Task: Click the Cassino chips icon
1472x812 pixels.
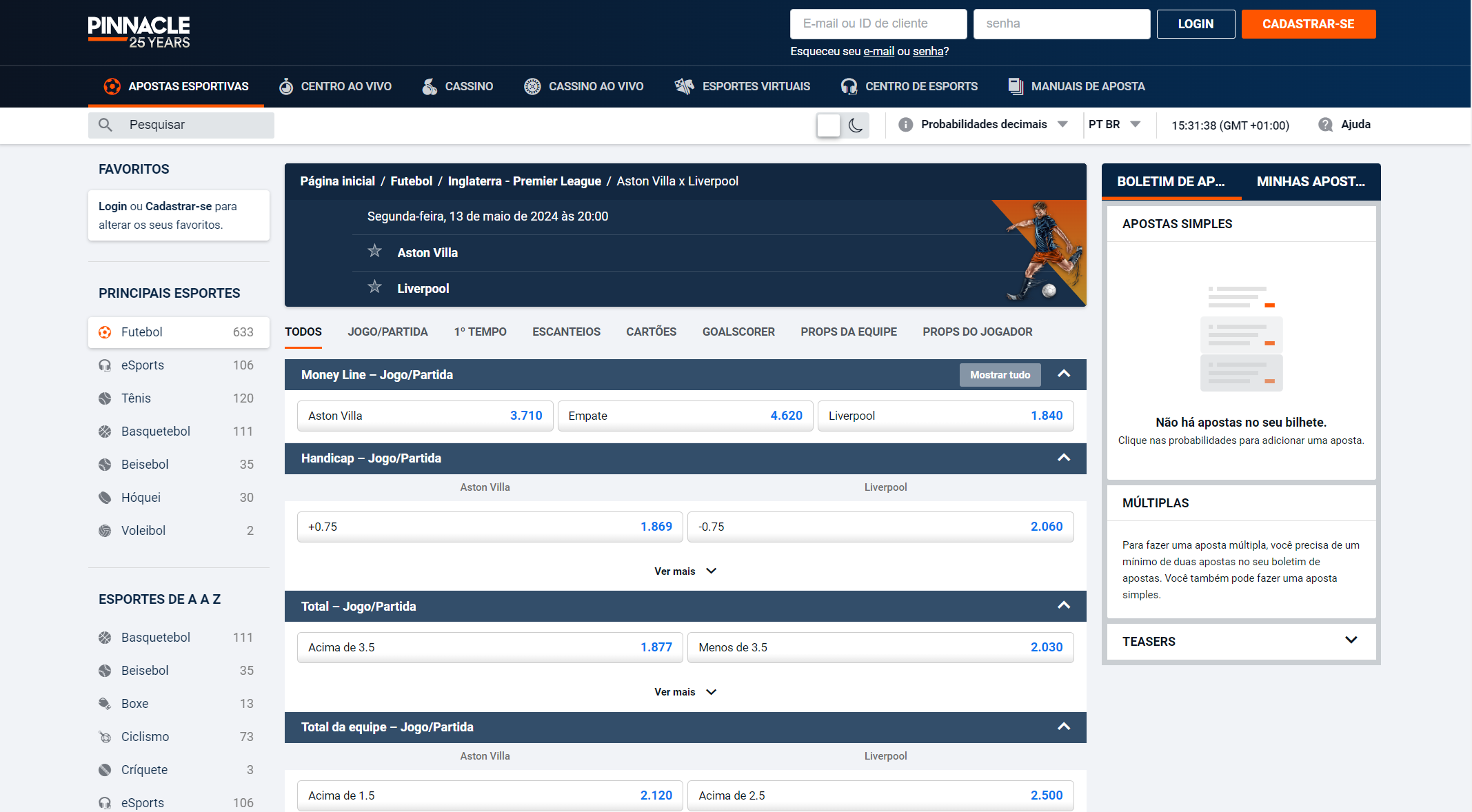Action: [430, 86]
